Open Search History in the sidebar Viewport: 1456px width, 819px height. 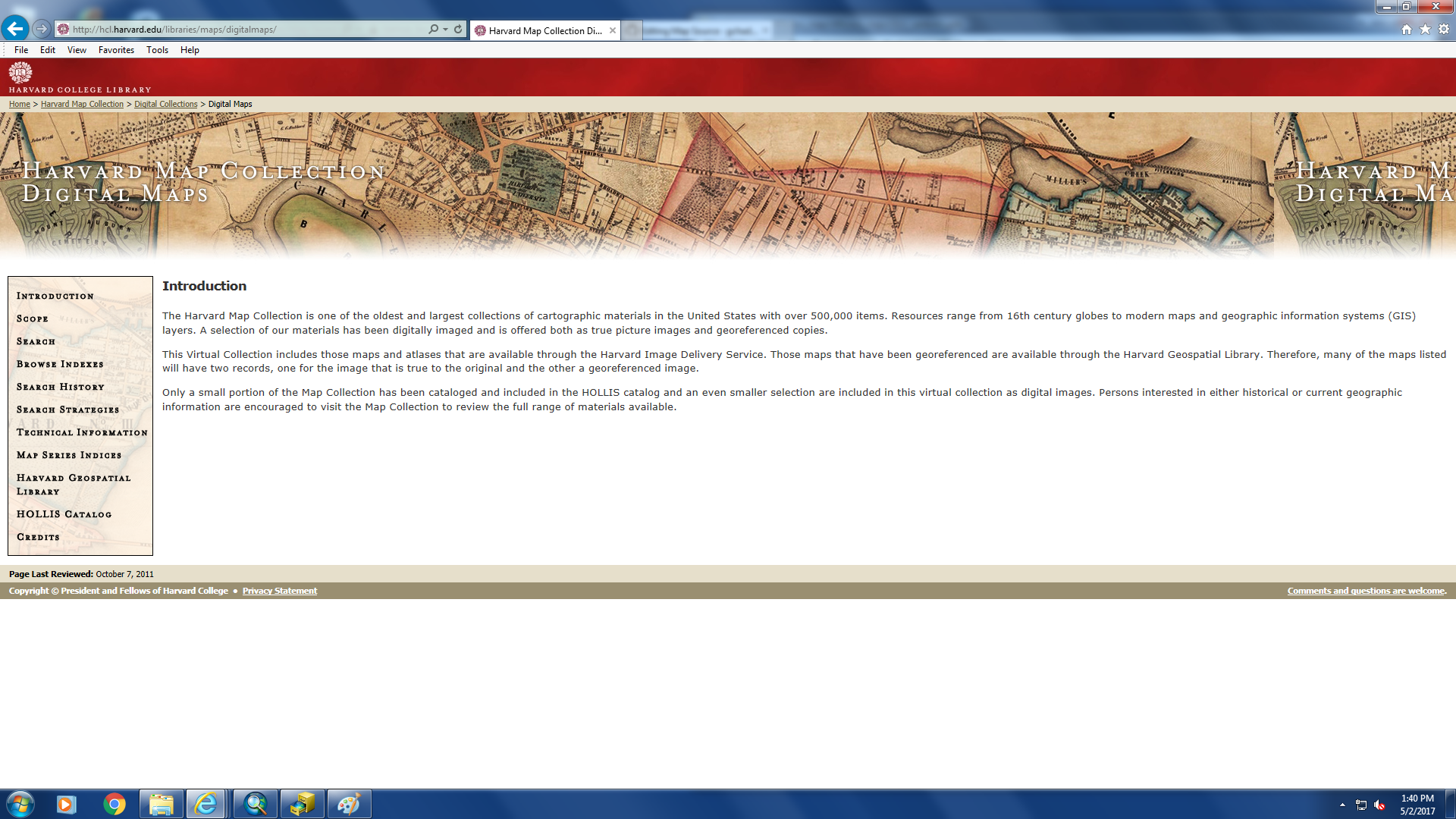(61, 388)
